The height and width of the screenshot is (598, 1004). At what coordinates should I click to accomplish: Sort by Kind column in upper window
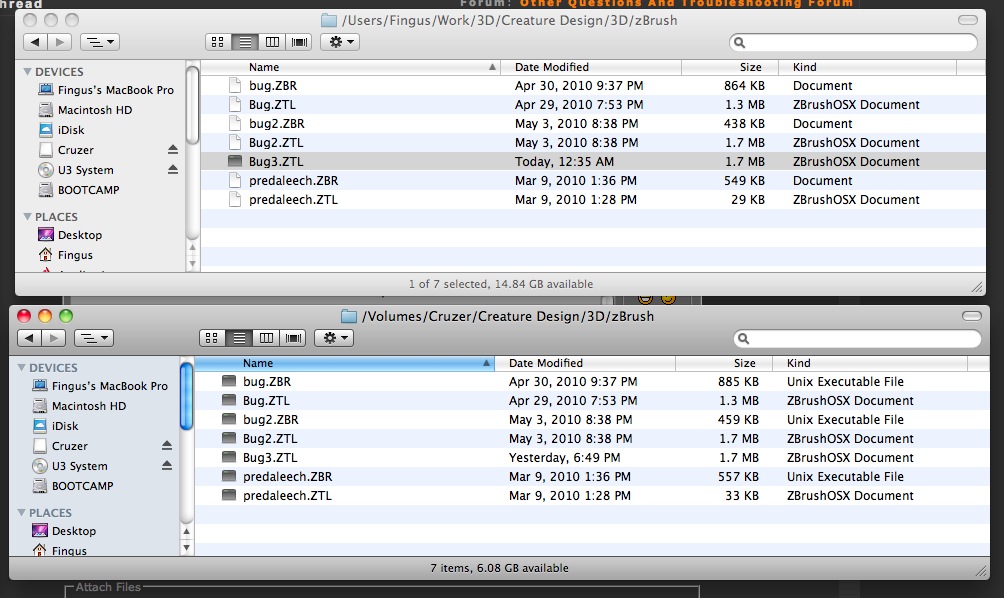(x=868, y=67)
